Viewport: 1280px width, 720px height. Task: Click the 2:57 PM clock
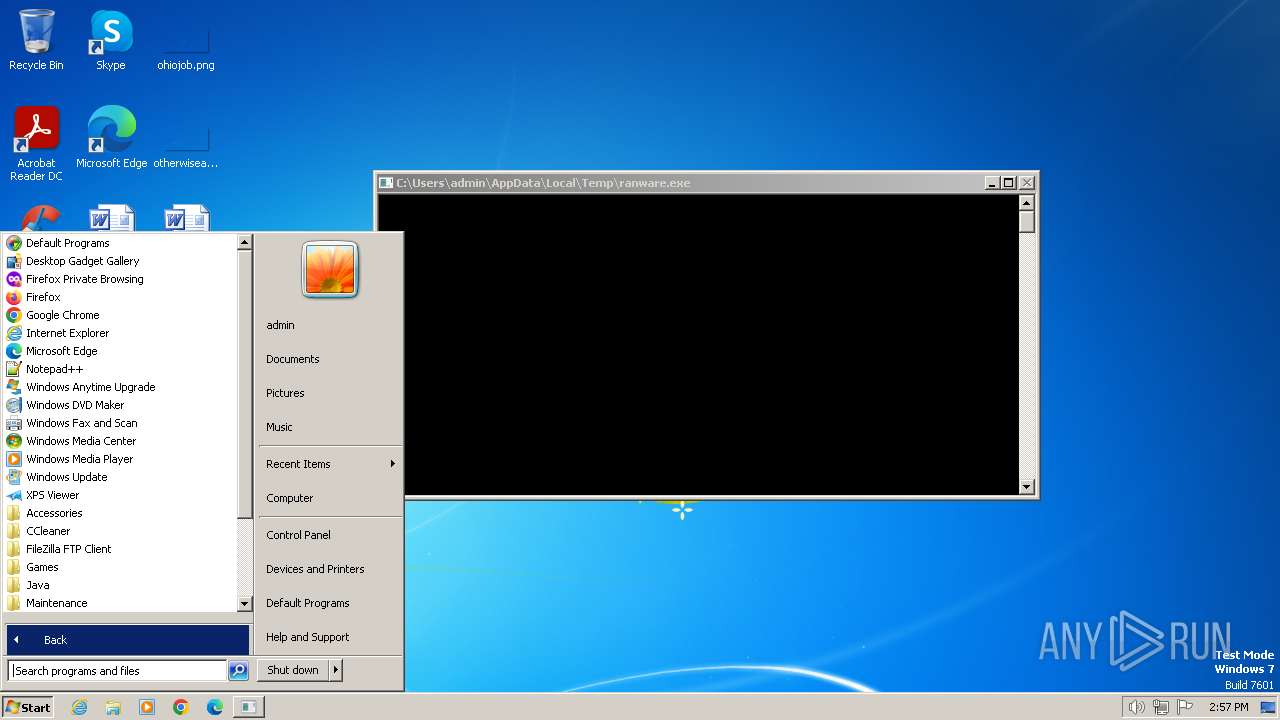(x=1228, y=707)
